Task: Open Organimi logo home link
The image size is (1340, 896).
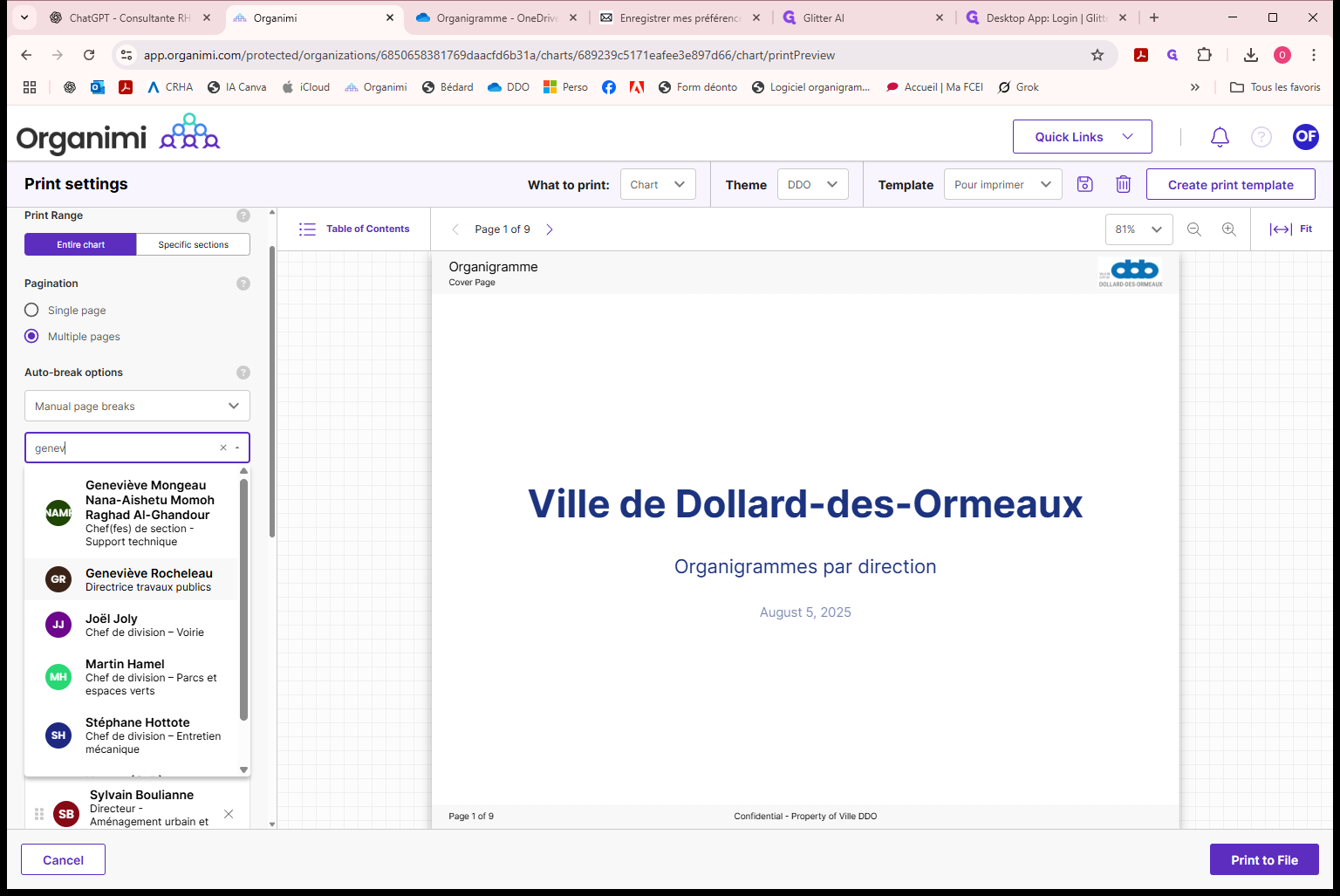Action: (118, 135)
